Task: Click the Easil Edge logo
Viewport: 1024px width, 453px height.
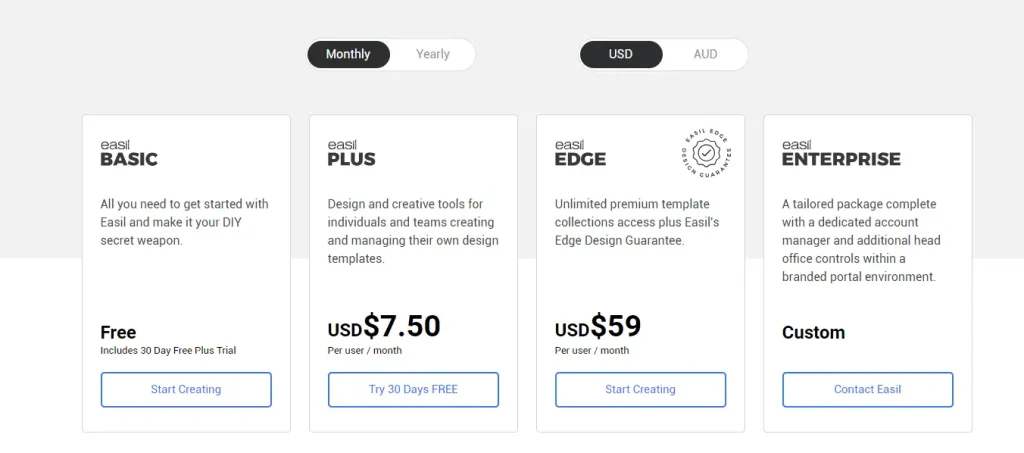Action: coord(580,153)
